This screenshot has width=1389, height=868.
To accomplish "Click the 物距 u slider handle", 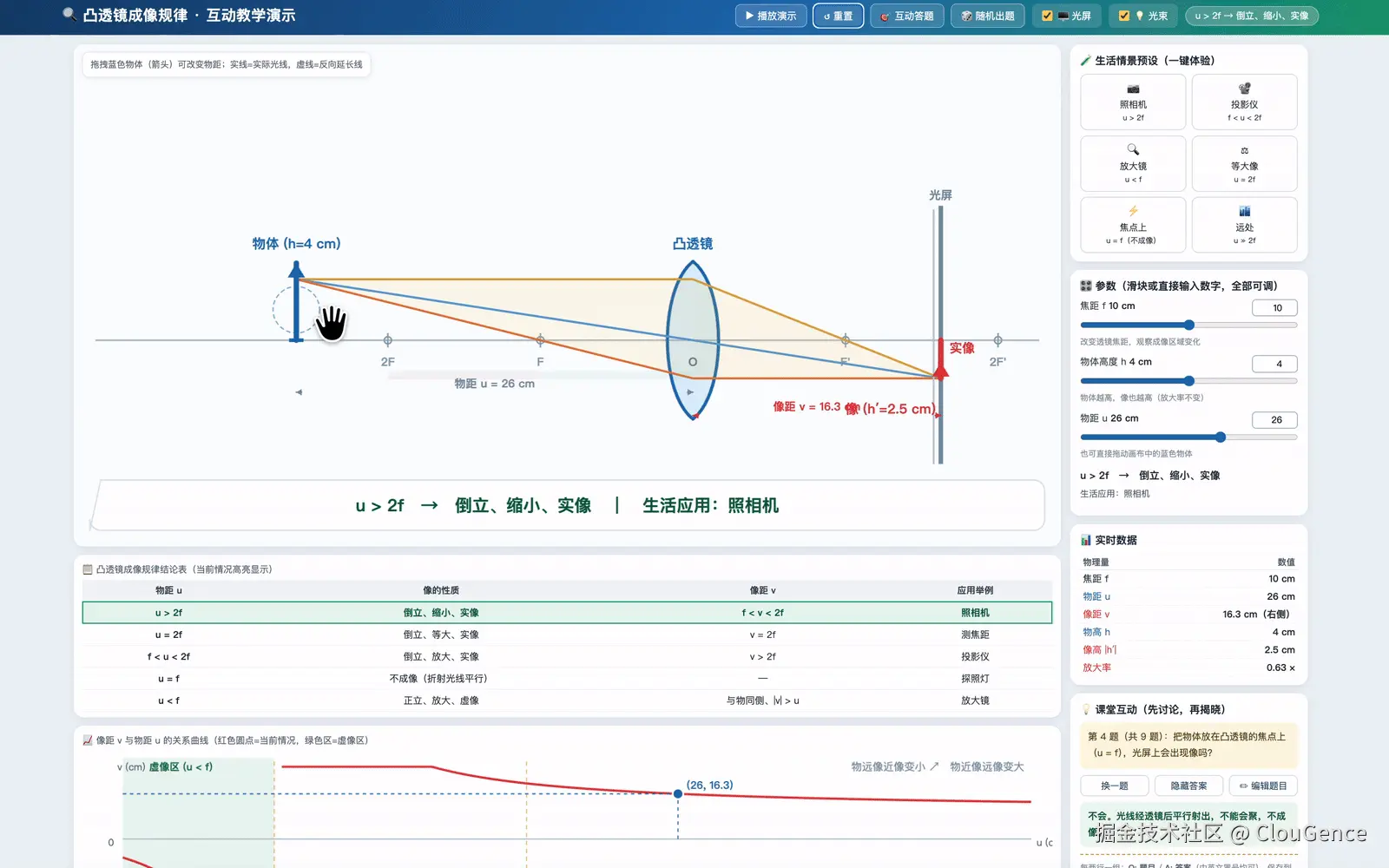I will (x=1221, y=437).
